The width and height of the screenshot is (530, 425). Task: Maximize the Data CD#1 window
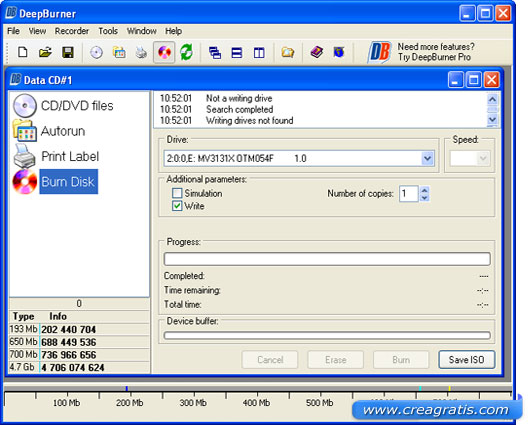tap(474, 80)
